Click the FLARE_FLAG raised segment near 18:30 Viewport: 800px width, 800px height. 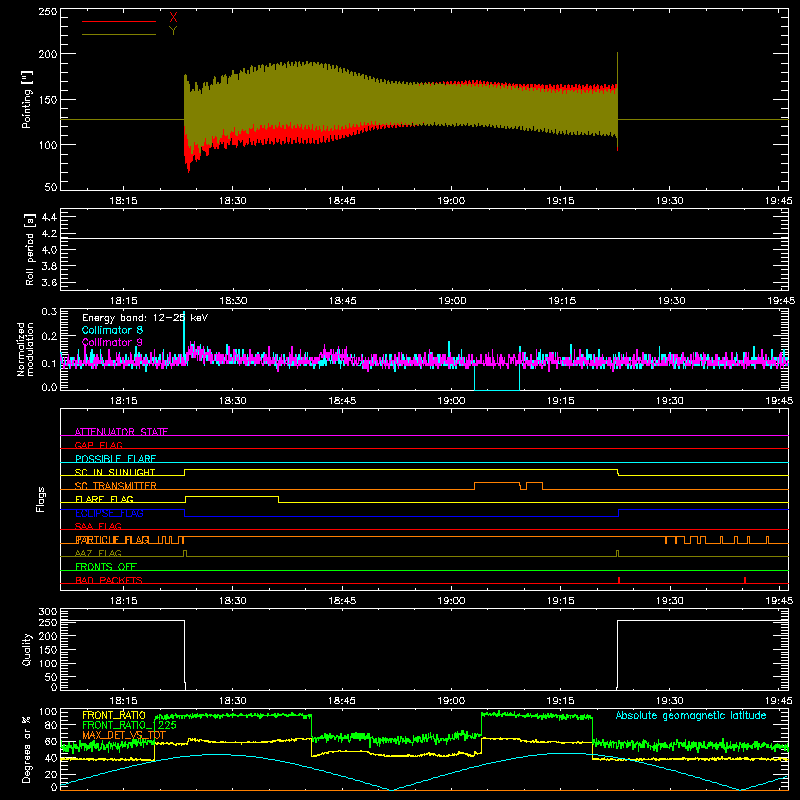point(232,496)
